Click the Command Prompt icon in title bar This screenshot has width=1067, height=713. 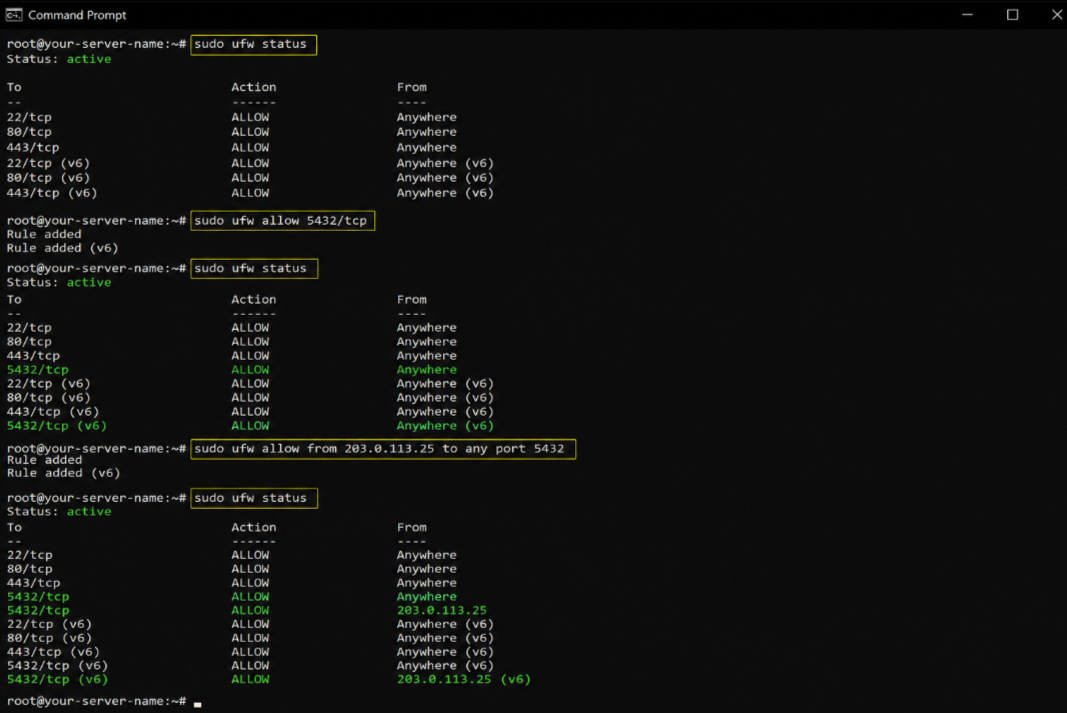[14, 14]
